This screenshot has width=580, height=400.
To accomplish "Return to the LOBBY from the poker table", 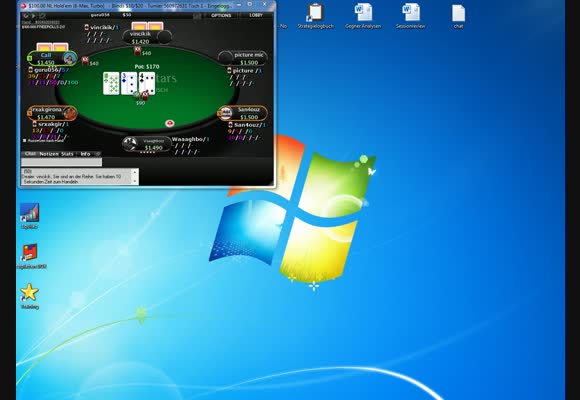I will pos(256,15).
